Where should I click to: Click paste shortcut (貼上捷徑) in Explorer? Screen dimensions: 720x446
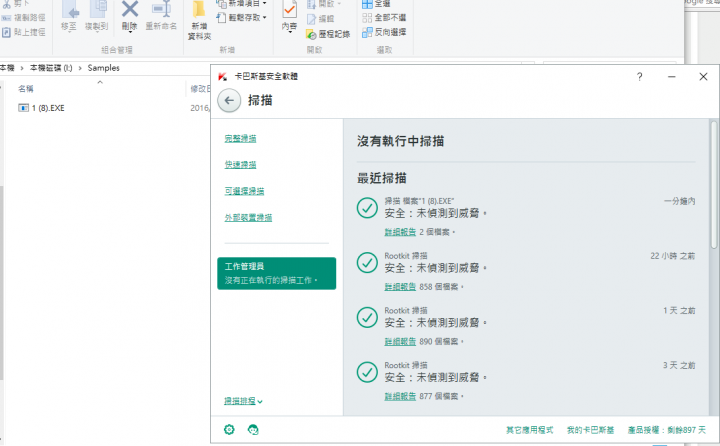[24, 32]
